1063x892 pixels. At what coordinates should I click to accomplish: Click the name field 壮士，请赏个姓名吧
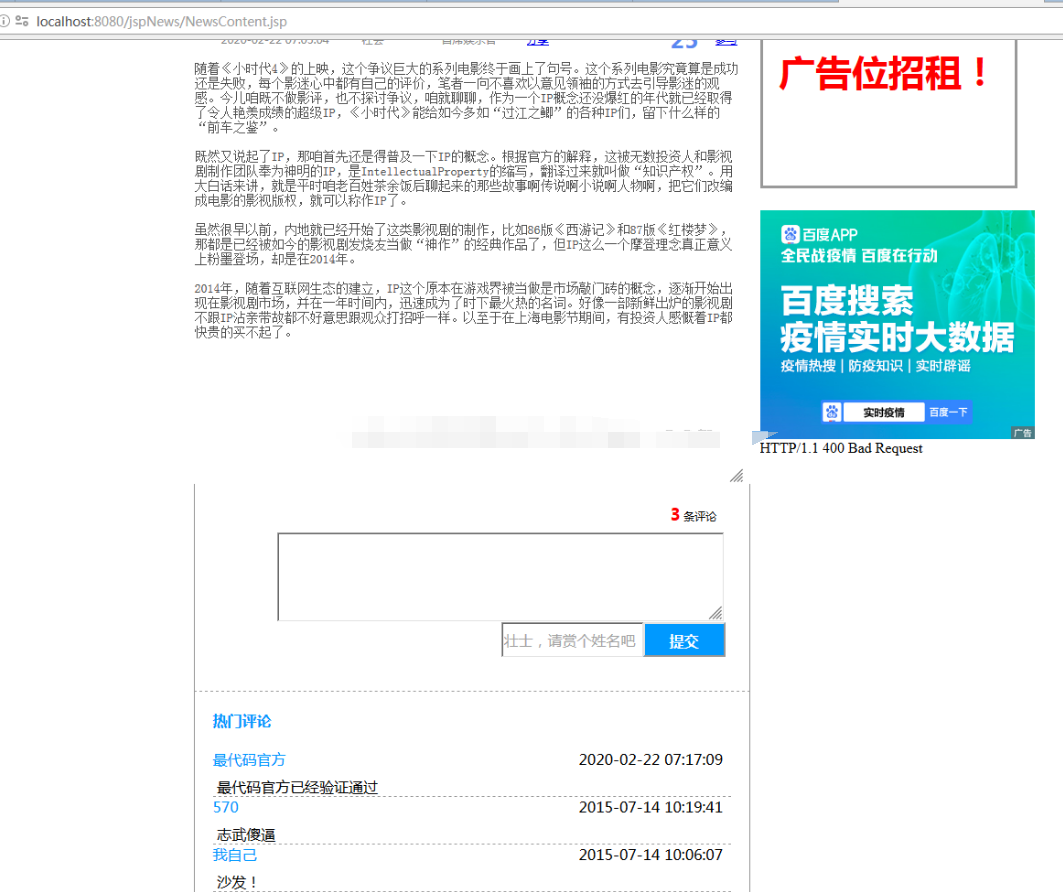point(572,641)
